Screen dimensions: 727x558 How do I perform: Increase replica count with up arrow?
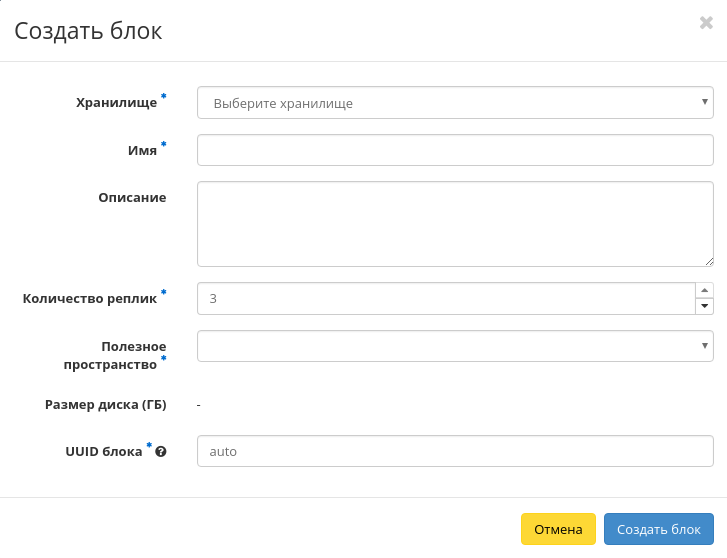pos(705,290)
